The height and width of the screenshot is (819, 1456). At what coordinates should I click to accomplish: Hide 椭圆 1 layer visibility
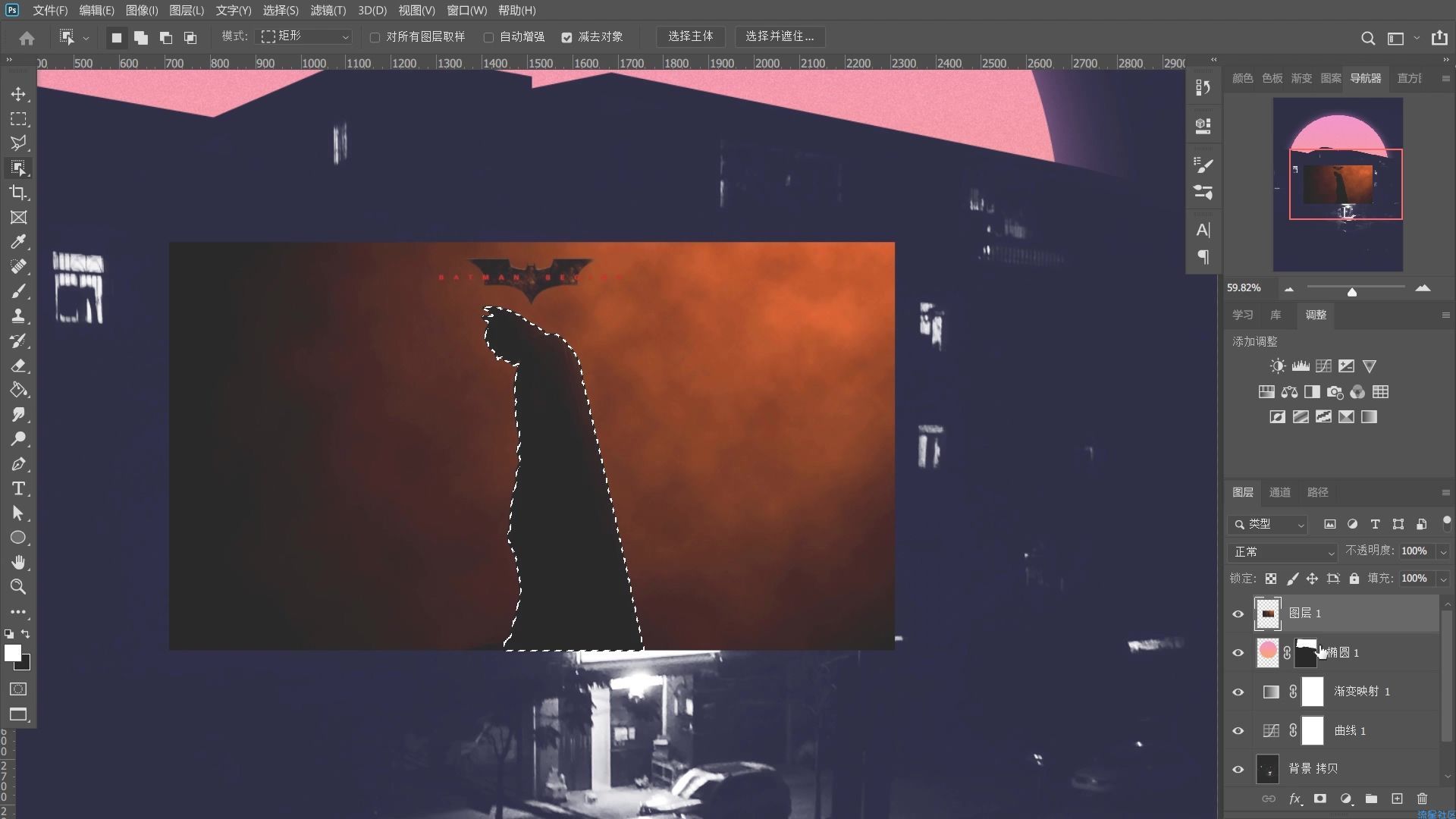[1238, 653]
